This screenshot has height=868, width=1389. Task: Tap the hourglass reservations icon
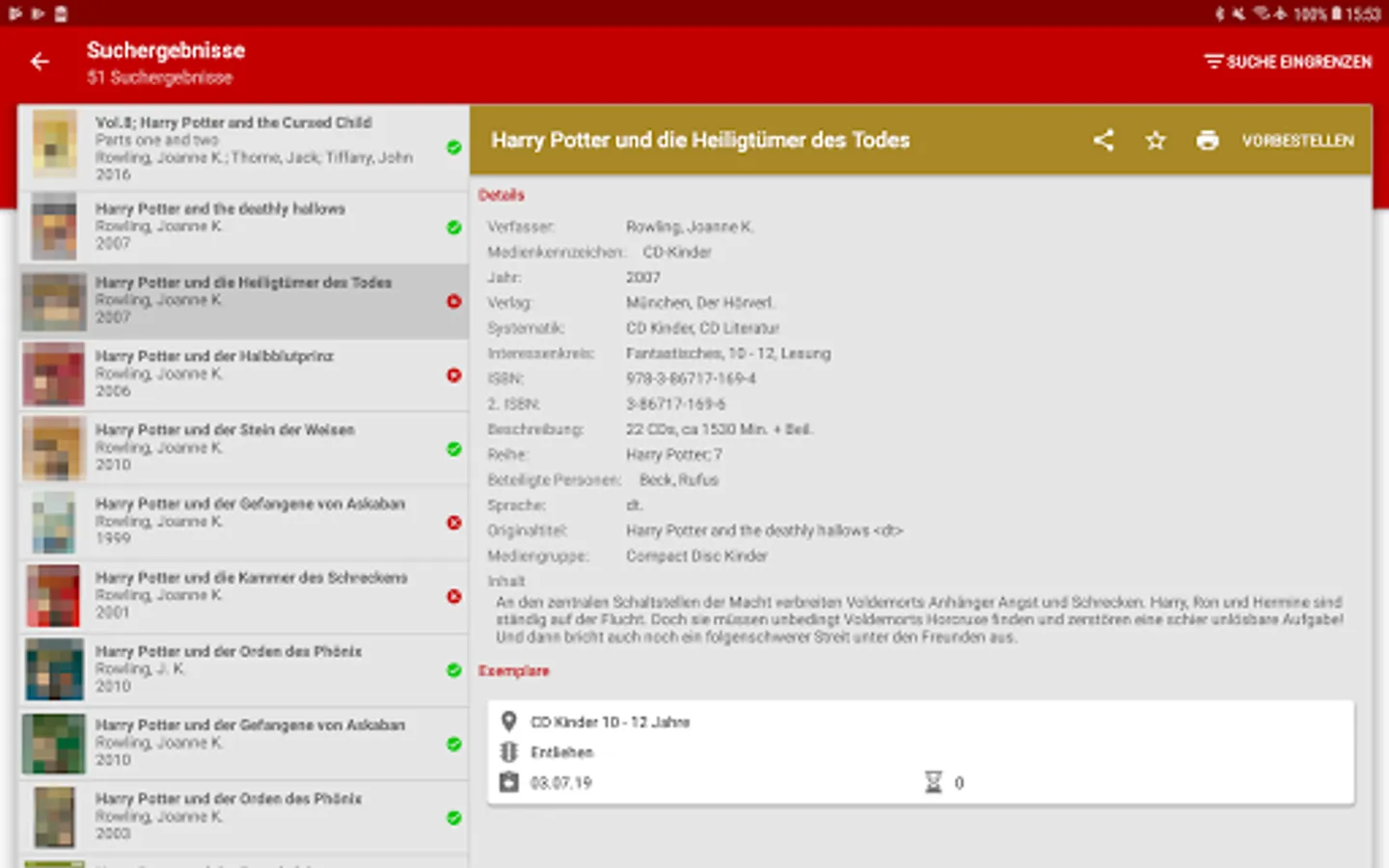(x=933, y=782)
